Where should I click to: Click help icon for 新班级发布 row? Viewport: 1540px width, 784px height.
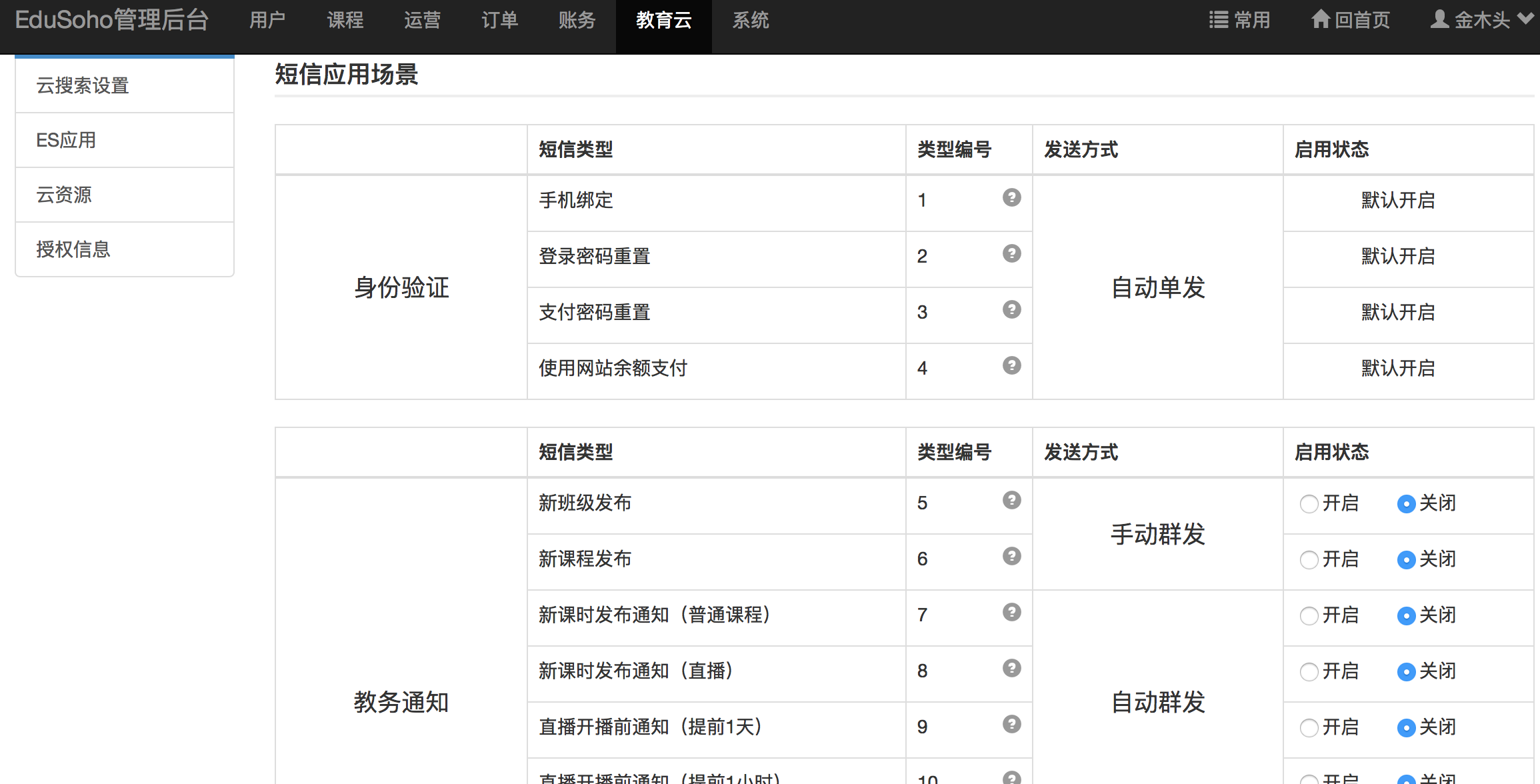[x=1011, y=500]
